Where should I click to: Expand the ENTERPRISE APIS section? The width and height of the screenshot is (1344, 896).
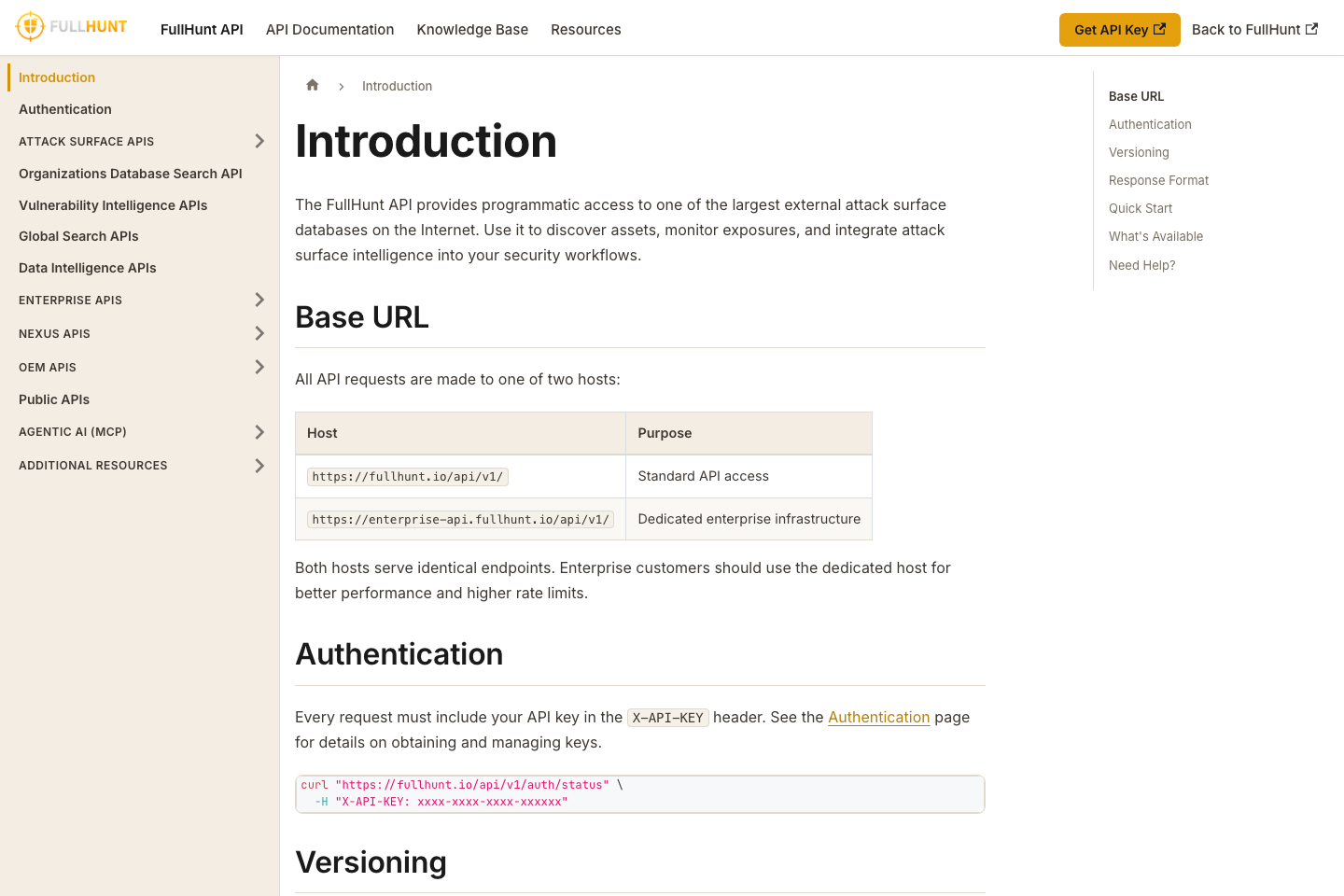[x=259, y=300]
